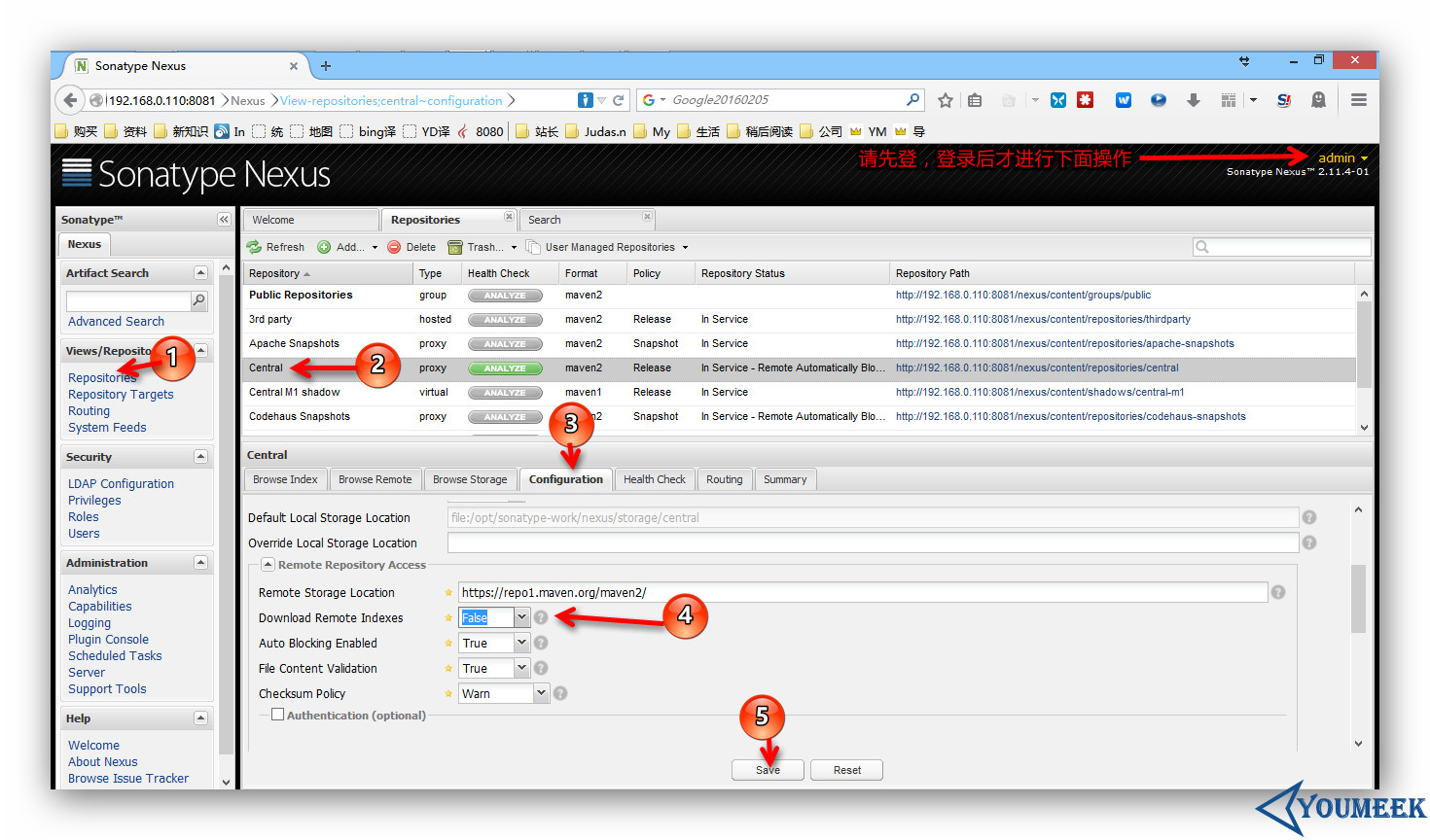
Task: Click the browser reload page icon
Action: coord(618,100)
